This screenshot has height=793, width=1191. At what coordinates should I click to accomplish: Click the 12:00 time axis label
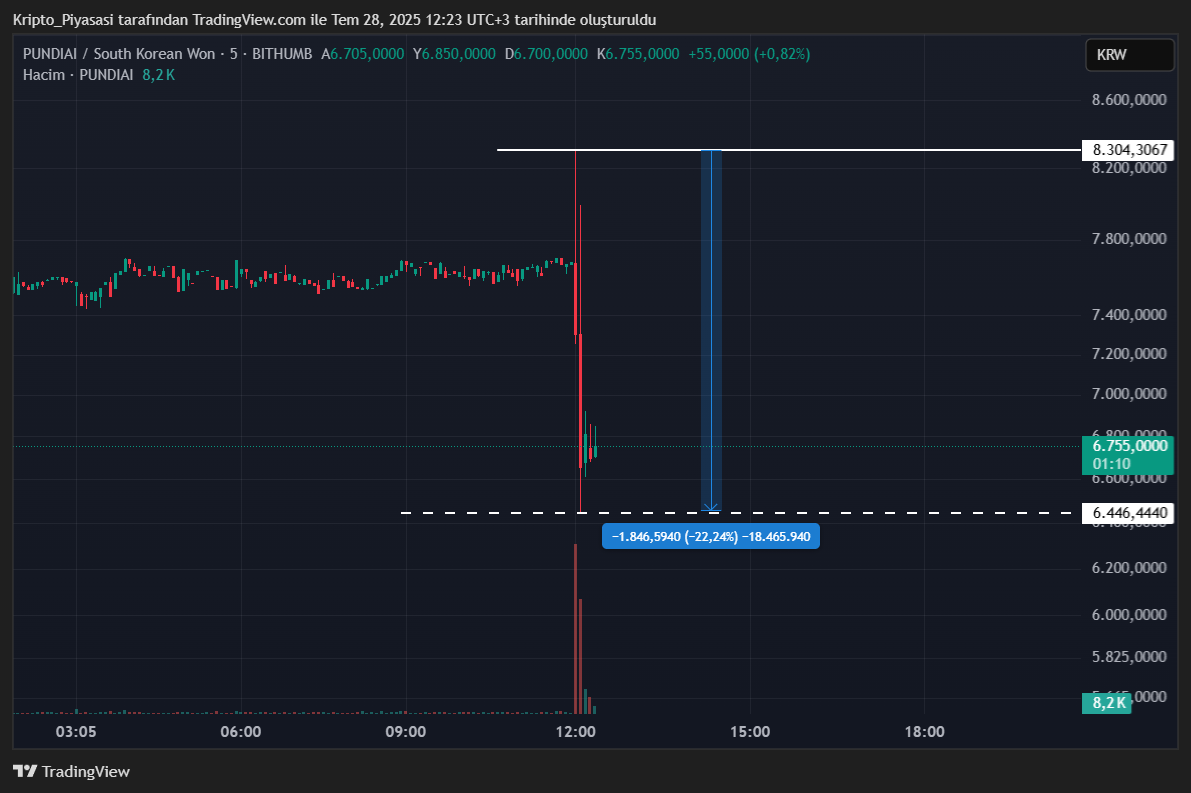[x=576, y=731]
